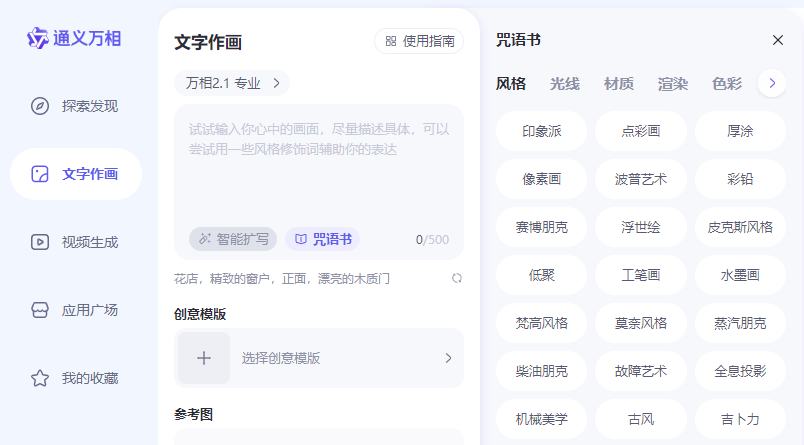
Task: Select the 吉卜力 style tag
Action: [x=740, y=419]
